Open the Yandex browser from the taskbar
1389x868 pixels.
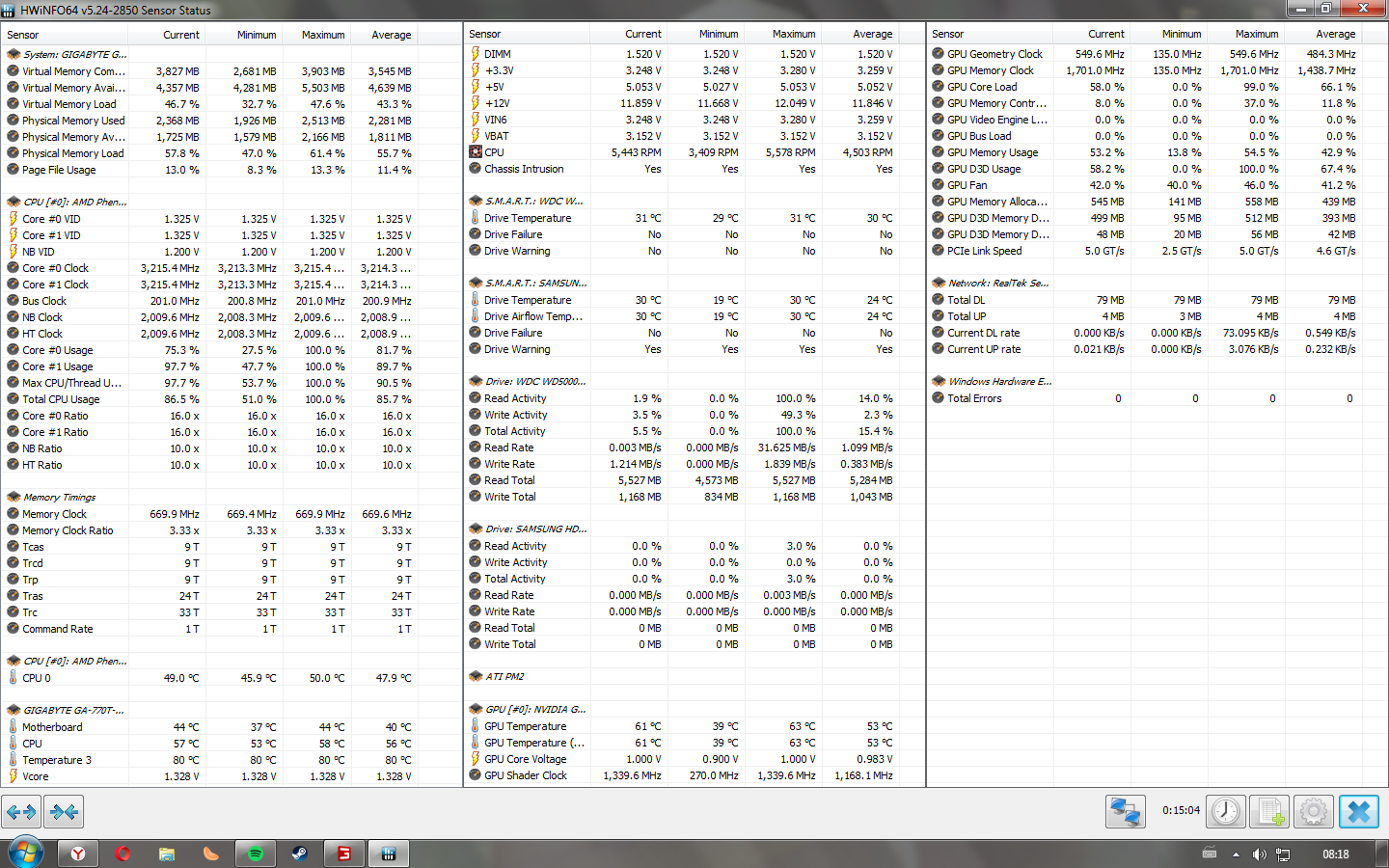[78, 854]
